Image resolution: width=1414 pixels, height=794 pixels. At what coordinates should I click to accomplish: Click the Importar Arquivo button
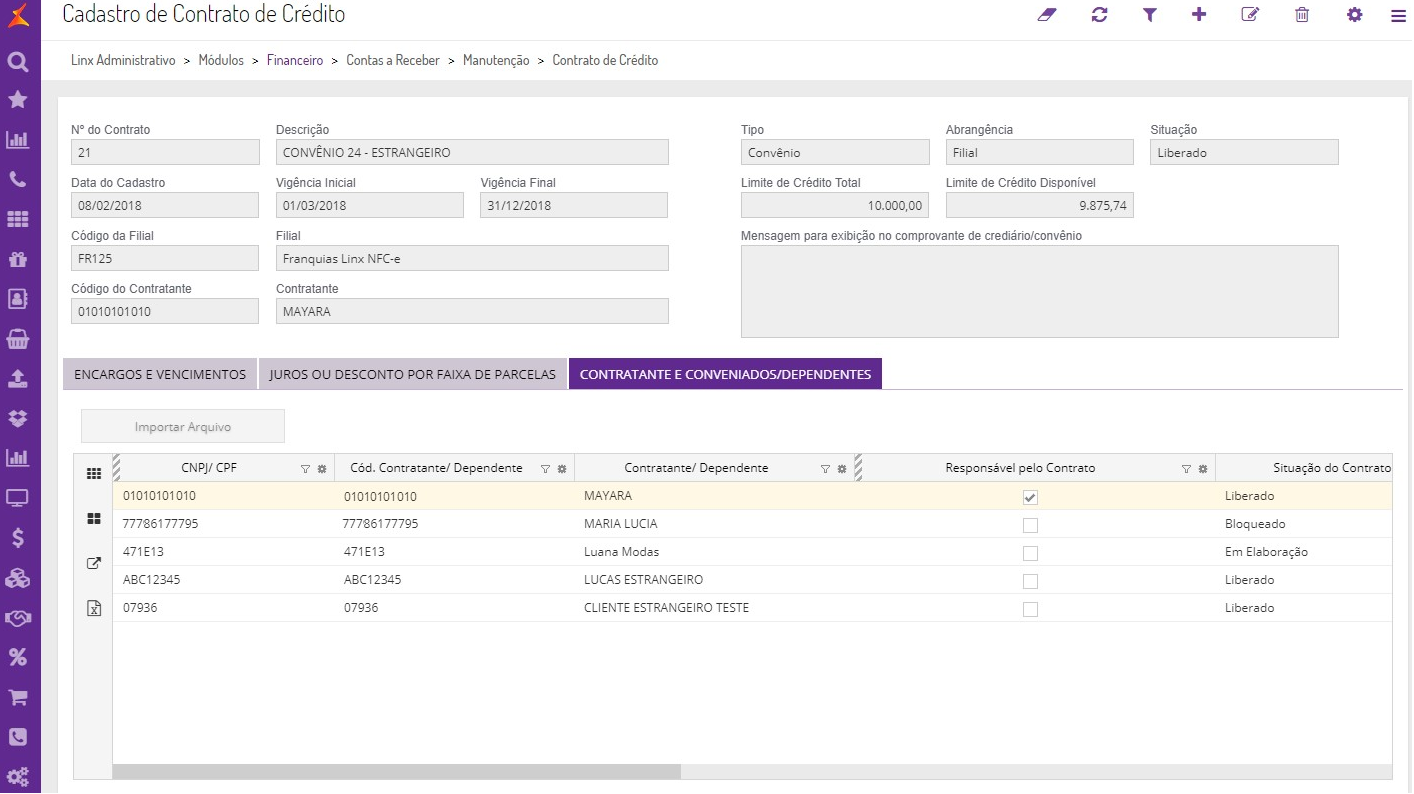pos(183,427)
